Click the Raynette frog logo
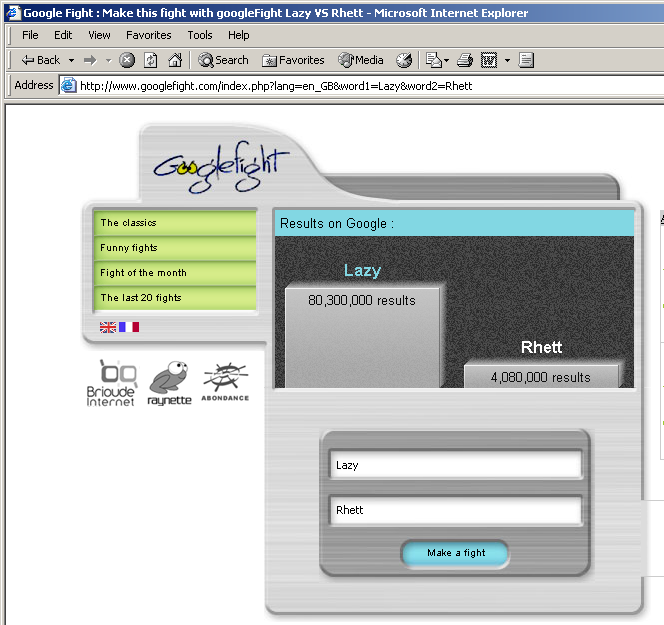 [169, 383]
